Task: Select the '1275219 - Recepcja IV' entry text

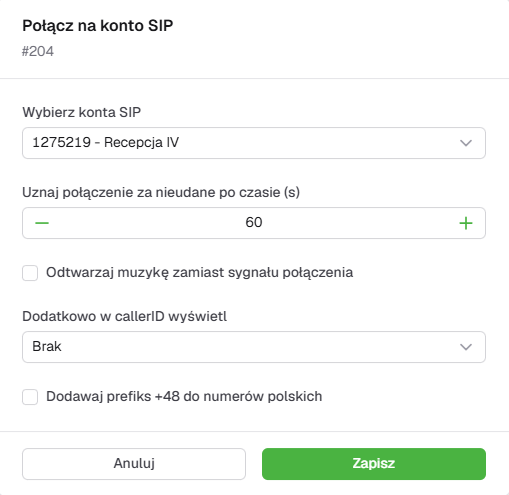Action: [105, 143]
